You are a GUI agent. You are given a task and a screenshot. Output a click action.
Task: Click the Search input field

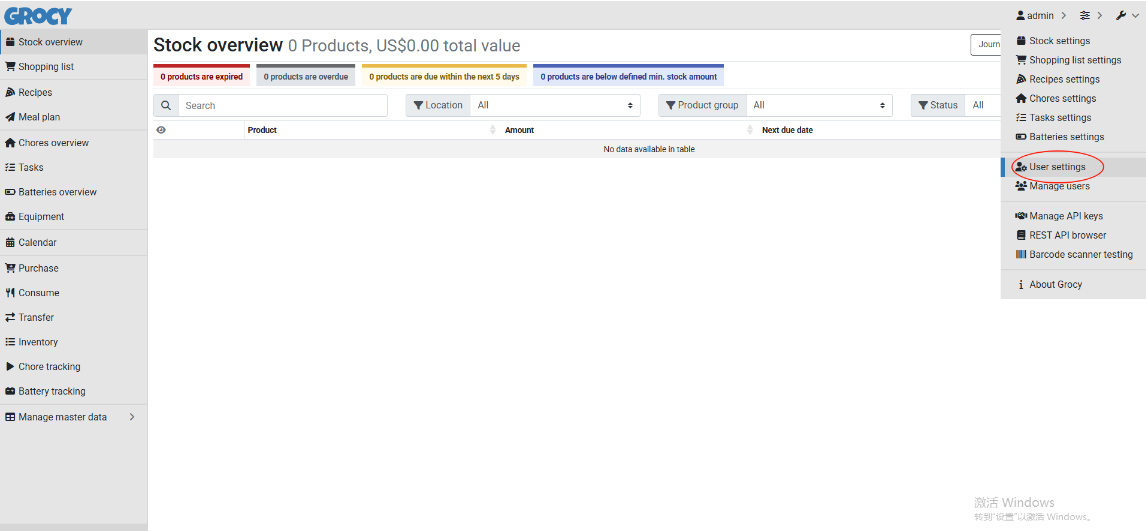tap(283, 105)
